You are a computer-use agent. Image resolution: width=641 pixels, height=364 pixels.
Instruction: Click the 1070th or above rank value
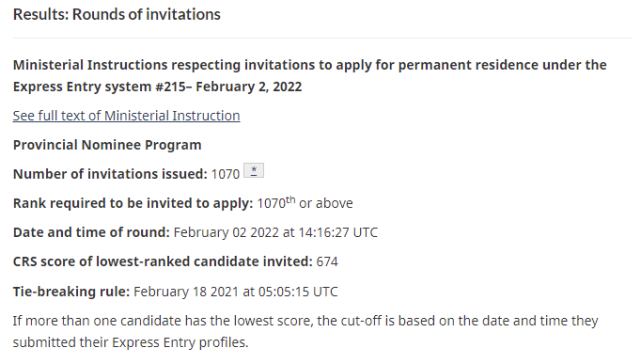(305, 203)
